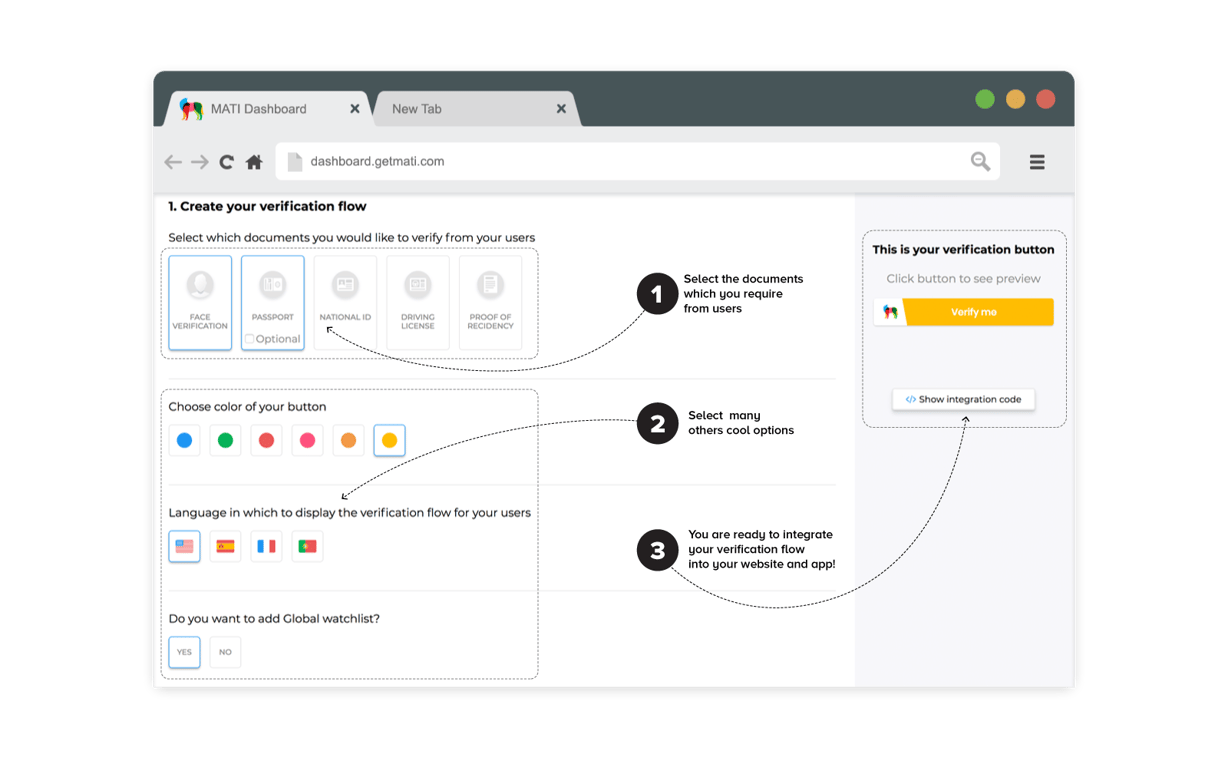Click 'Choose color of your button' text

247,407
